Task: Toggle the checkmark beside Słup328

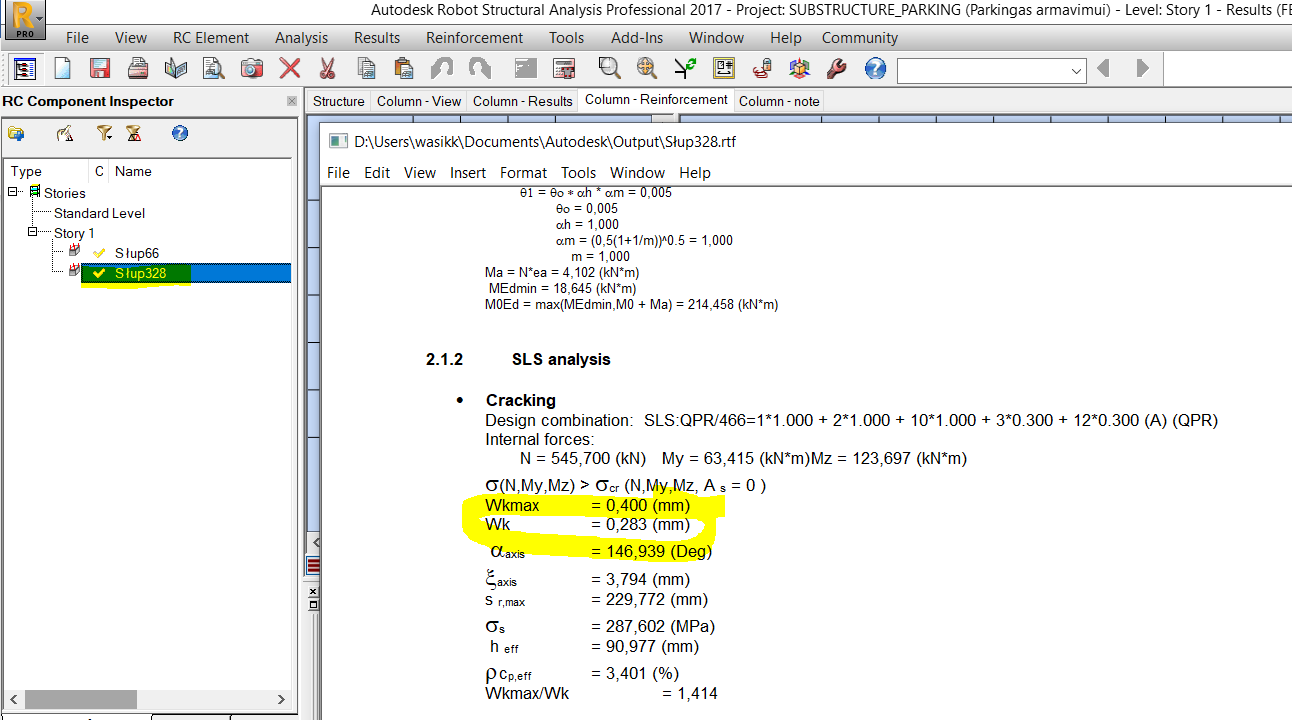Action: coord(98,273)
